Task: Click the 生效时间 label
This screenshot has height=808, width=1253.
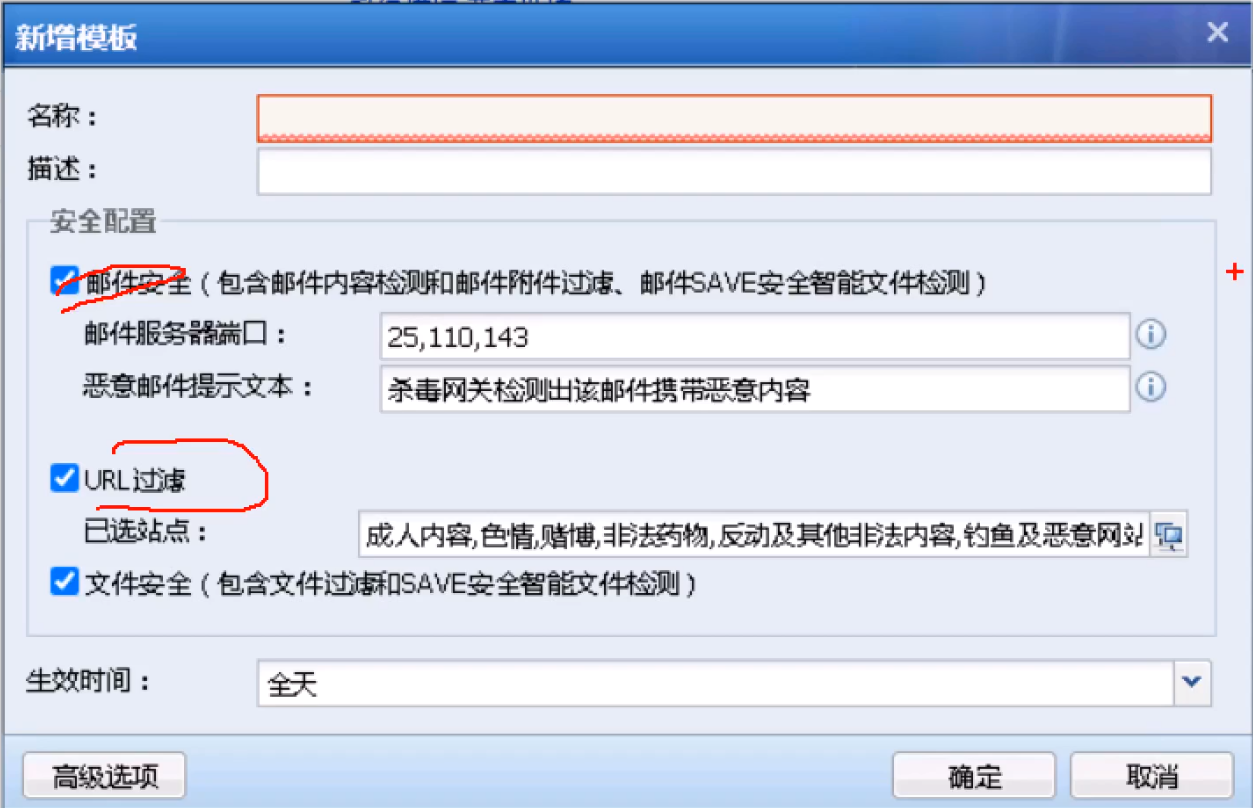Action: pyautogui.click(x=88, y=682)
